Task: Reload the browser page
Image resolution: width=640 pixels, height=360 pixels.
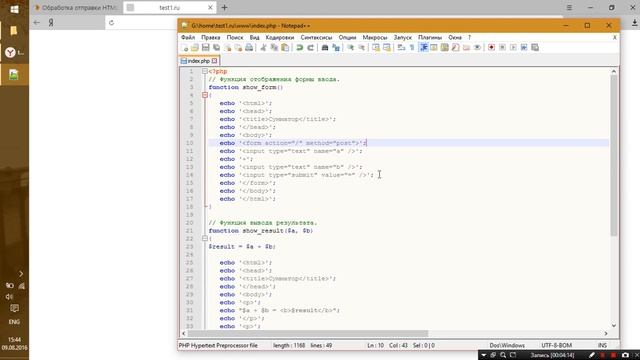Action: point(111,22)
